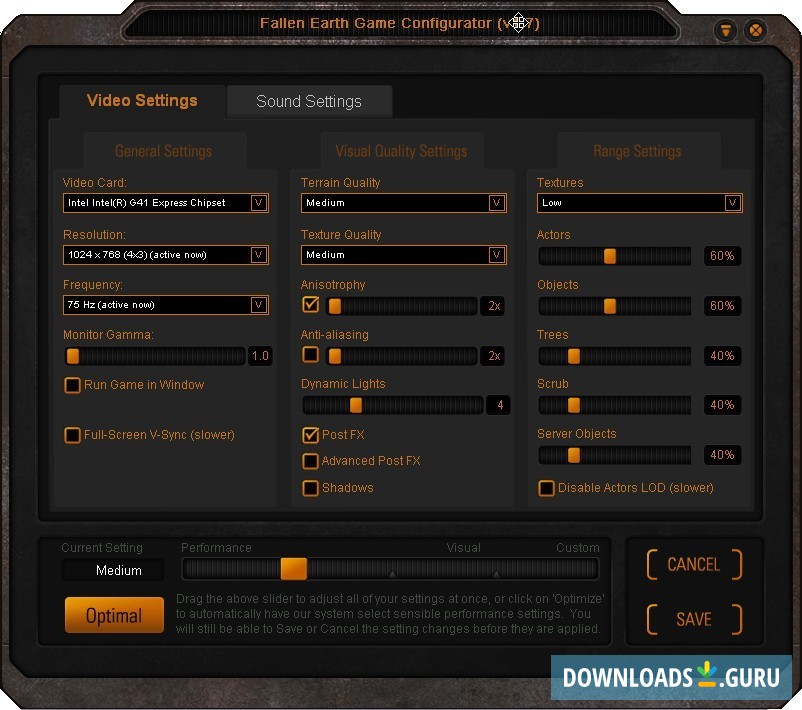Viewport: 802px width, 710px height.
Task: Click the Performance/Visual preset slider handle
Action: (294, 569)
